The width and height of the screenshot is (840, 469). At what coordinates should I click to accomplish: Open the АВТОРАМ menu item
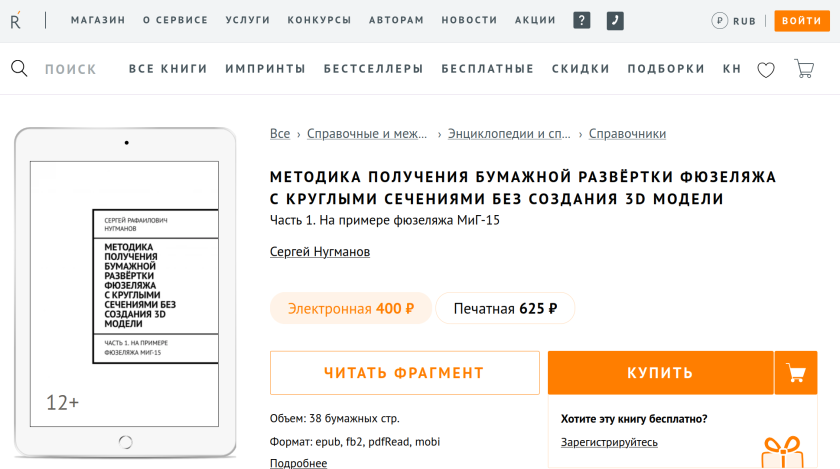pyautogui.click(x=396, y=20)
